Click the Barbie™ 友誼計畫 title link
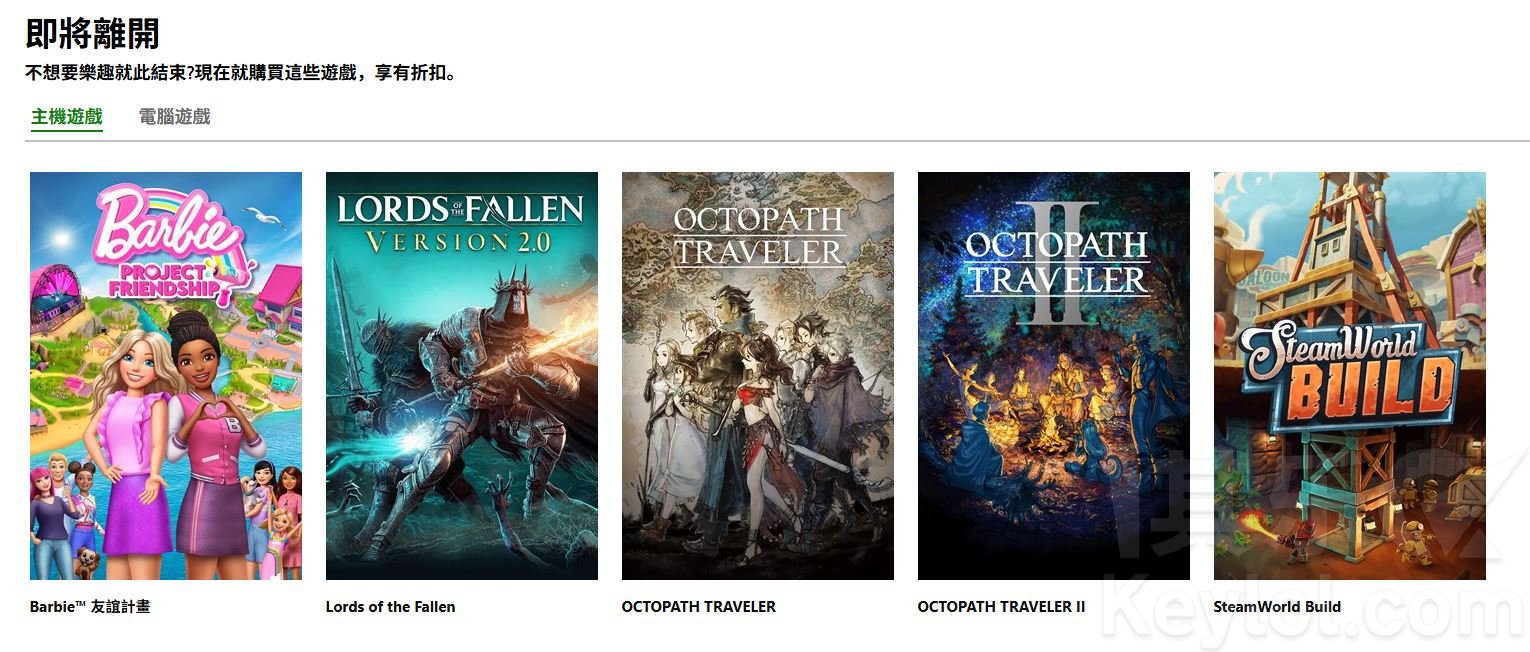Viewport: 1530px width, 652px height. point(90,606)
